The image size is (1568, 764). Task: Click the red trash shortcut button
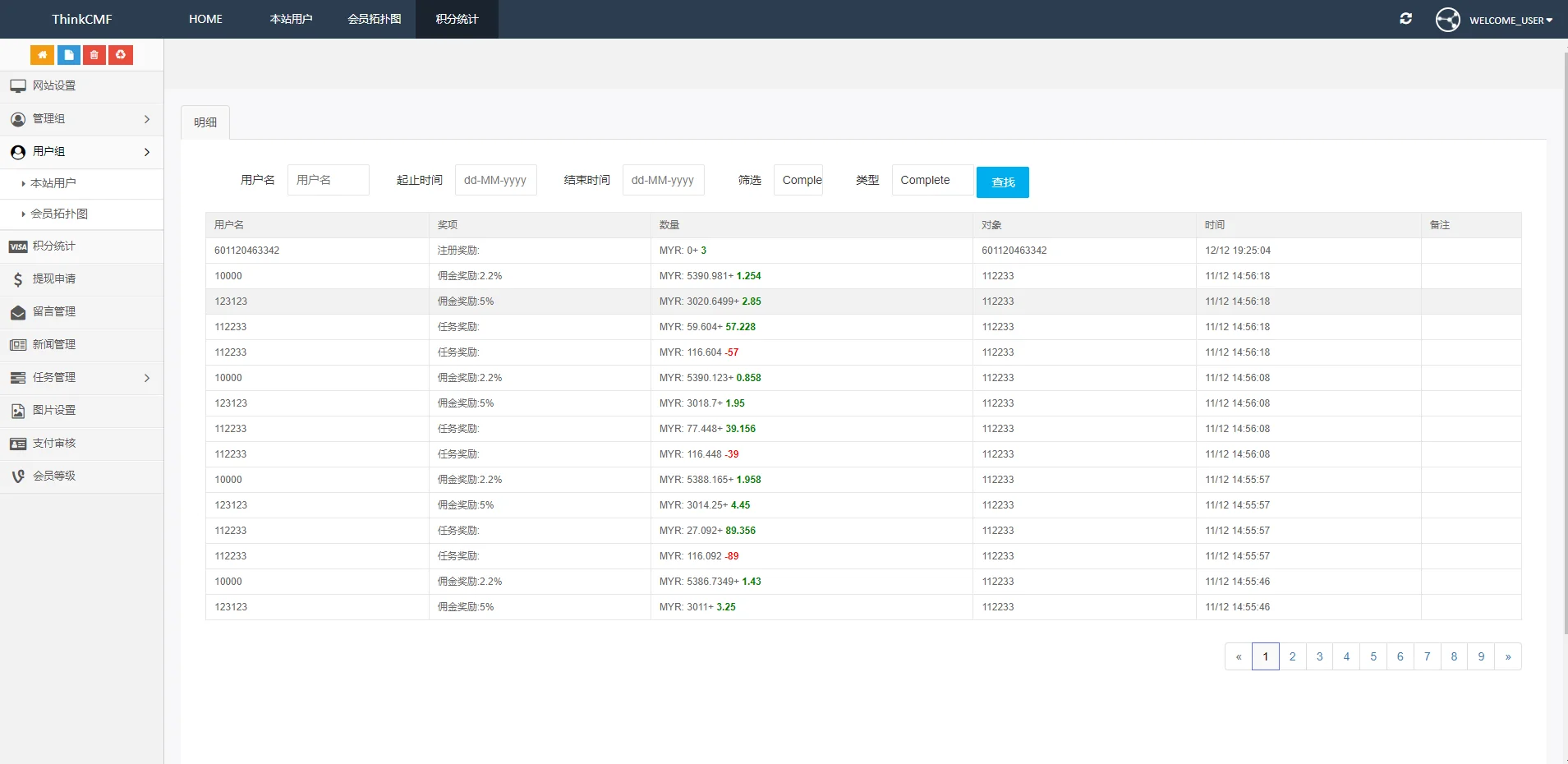tap(94, 55)
